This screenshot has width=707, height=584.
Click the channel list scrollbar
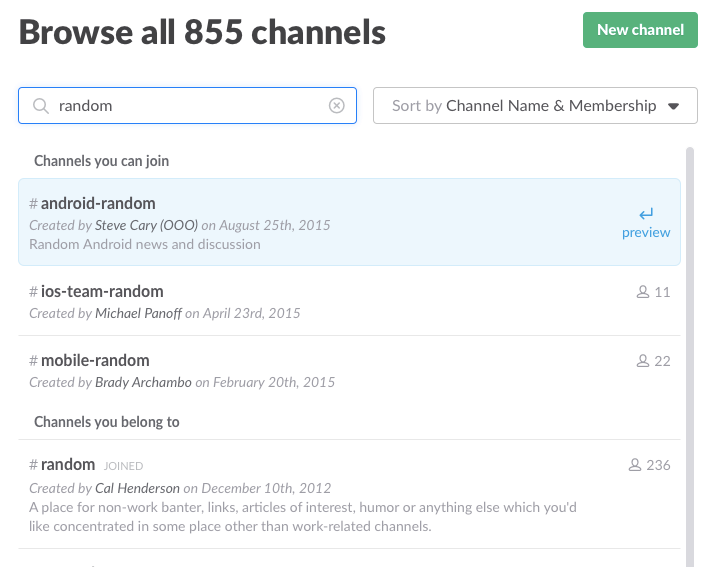[689, 350]
